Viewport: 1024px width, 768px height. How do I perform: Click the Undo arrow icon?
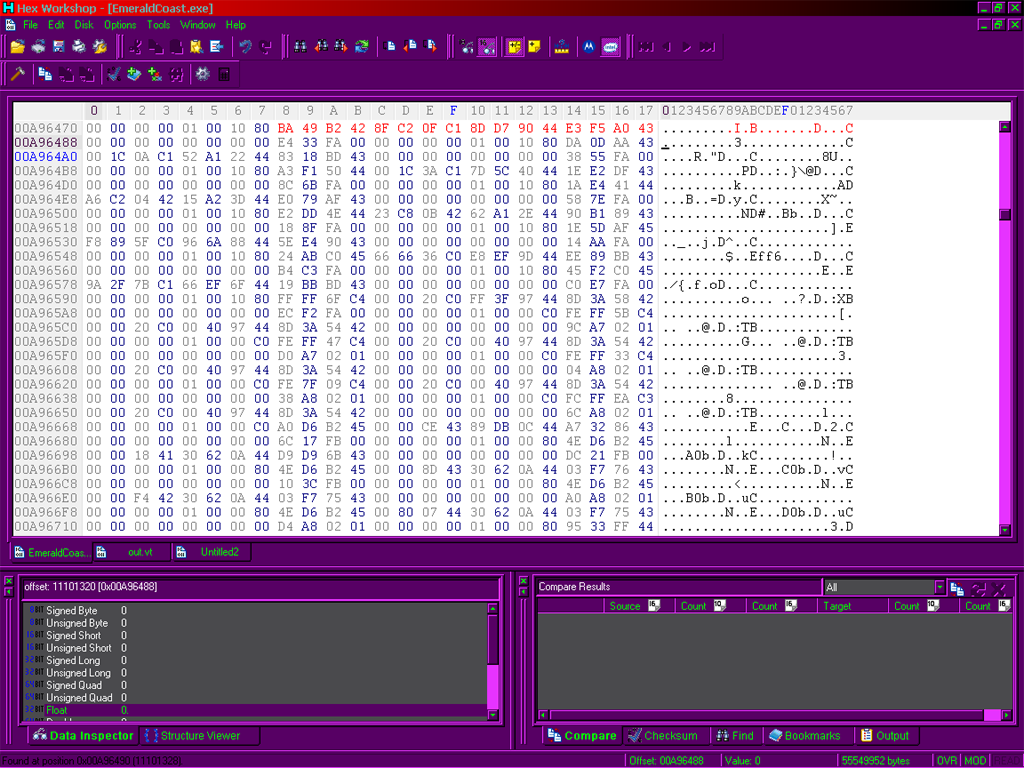pyautogui.click(x=245, y=46)
